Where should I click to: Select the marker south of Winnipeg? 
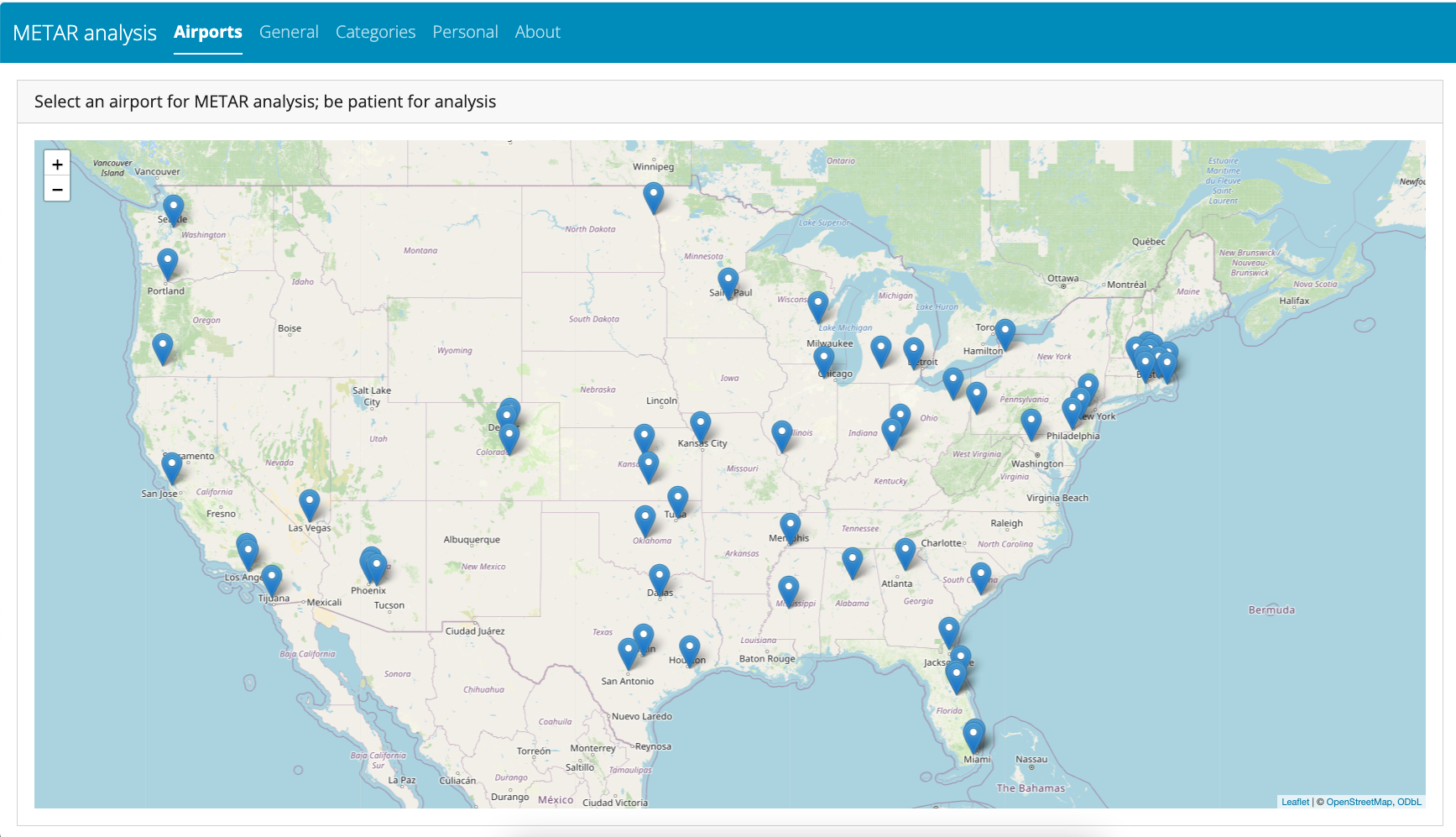coord(653,196)
